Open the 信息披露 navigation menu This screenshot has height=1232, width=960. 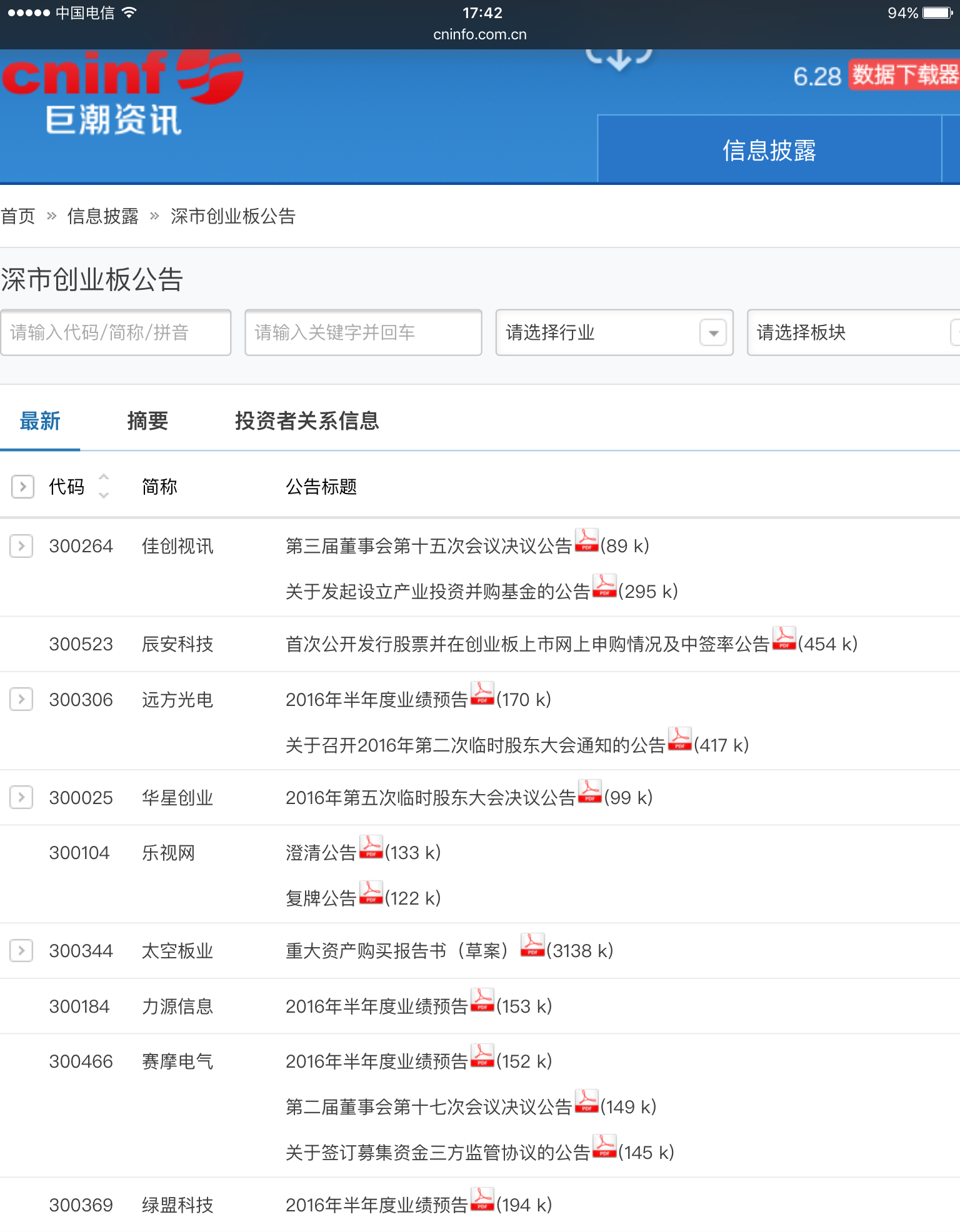(x=769, y=150)
